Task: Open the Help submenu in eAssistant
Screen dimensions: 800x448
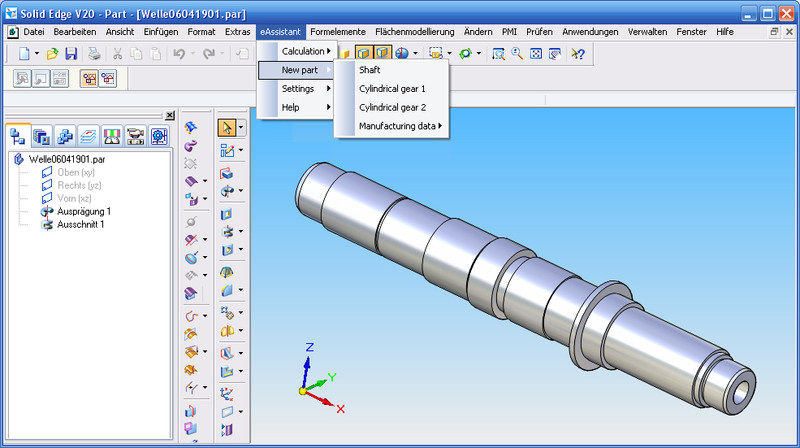Action: pos(290,107)
